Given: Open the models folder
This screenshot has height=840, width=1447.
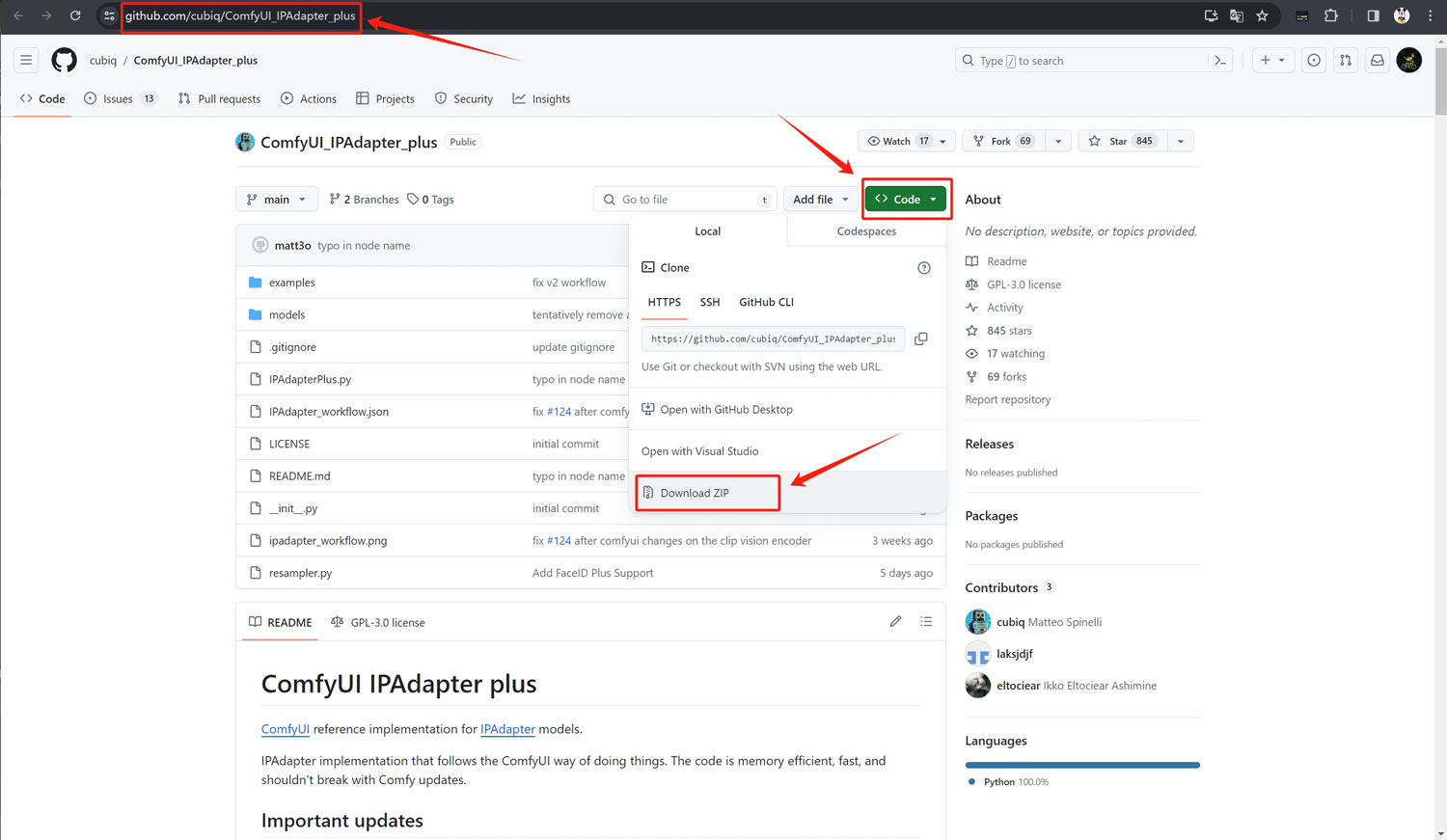Looking at the screenshot, I should coord(287,314).
